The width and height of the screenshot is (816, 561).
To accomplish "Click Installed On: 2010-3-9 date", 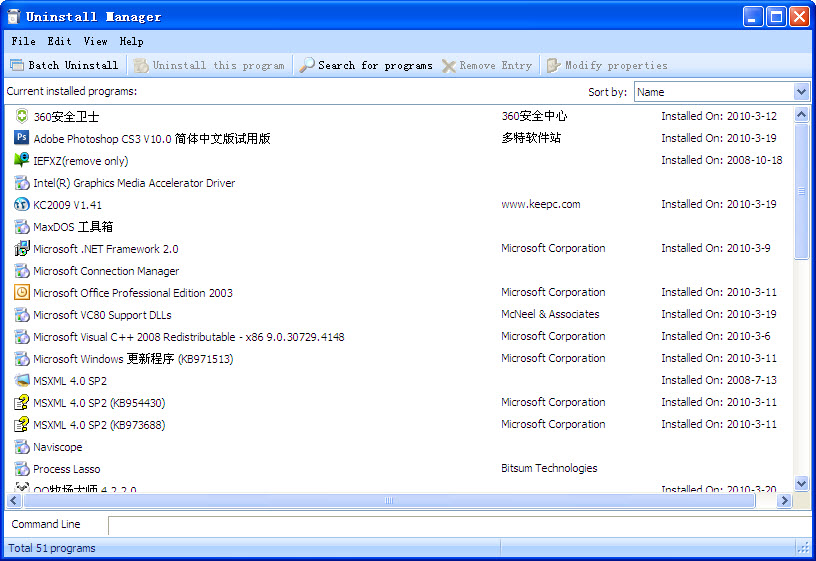I will (716, 248).
